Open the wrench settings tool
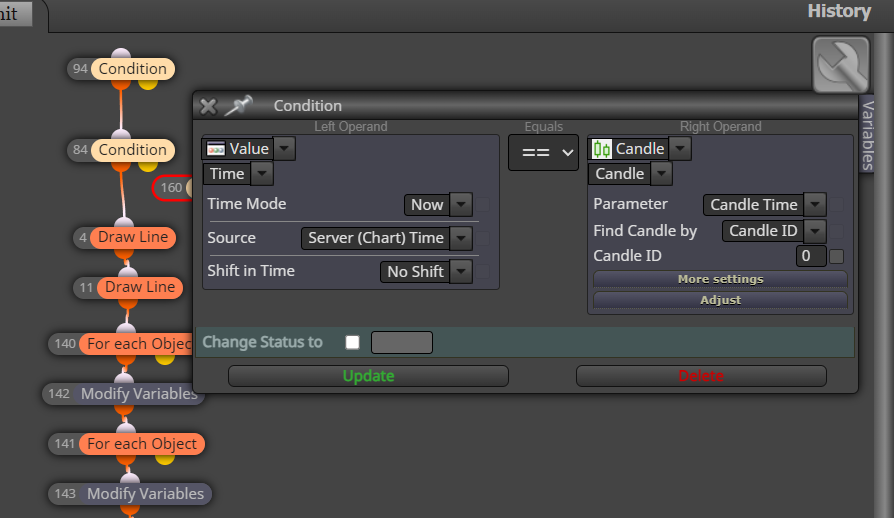 [x=840, y=65]
